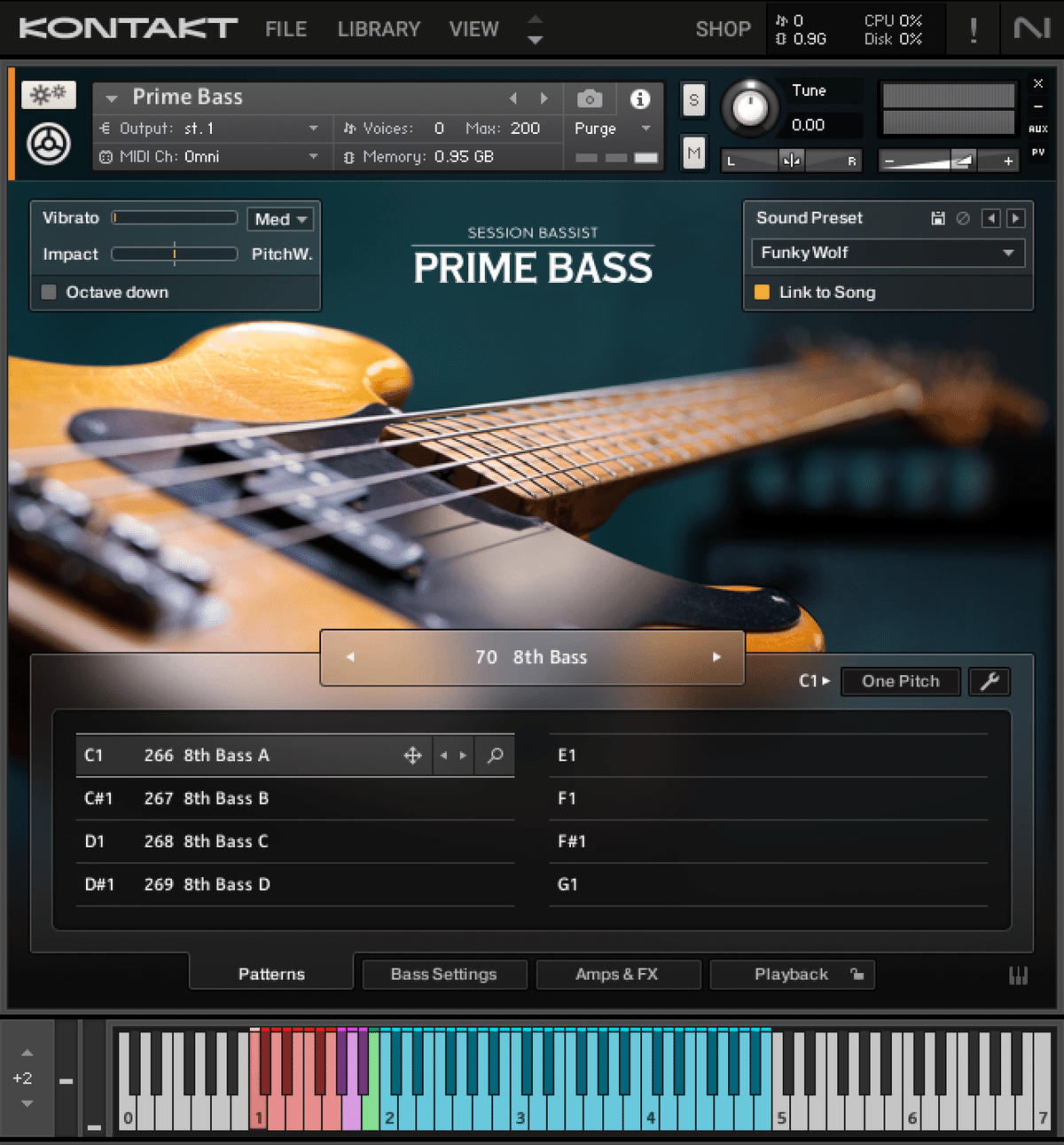
Task: Open the Purge dropdown menu
Action: point(613,129)
